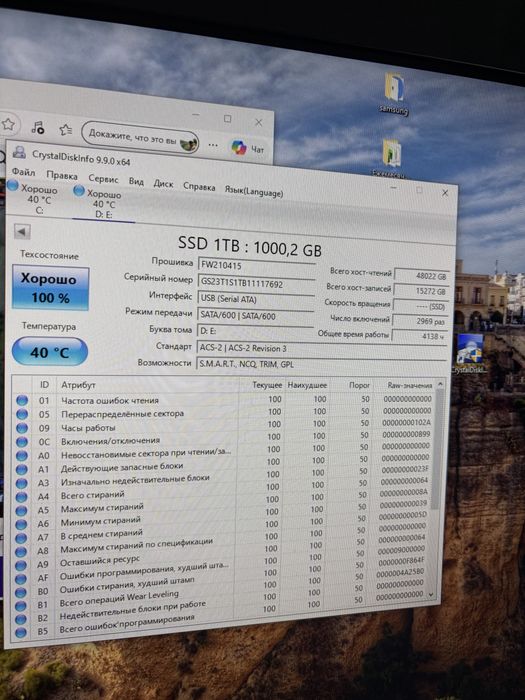Click the Режим передачи field SATA/600

255,316
